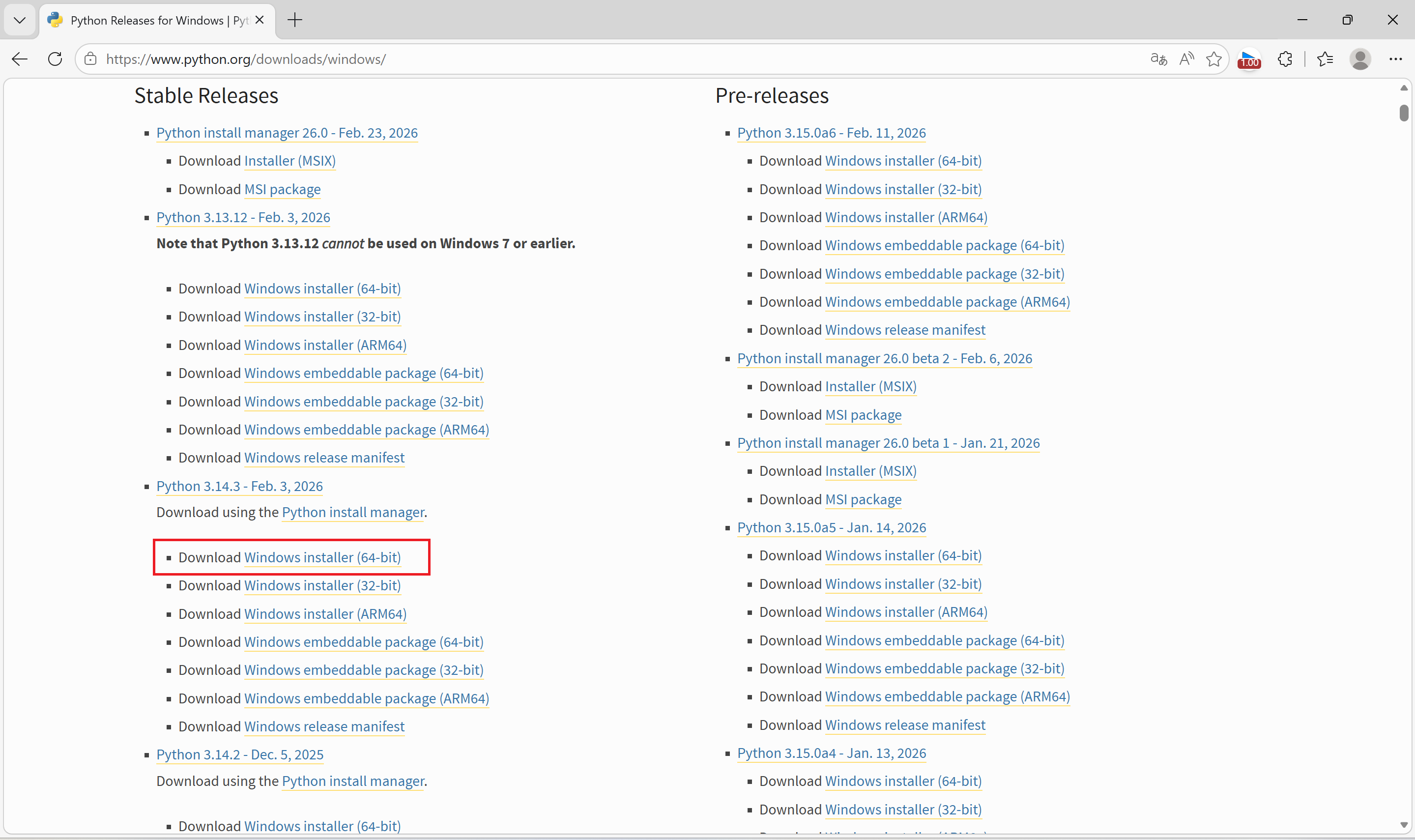Image resolution: width=1415 pixels, height=840 pixels.
Task: Open Python install manager 26.0 beta 1 link
Action: click(888, 443)
